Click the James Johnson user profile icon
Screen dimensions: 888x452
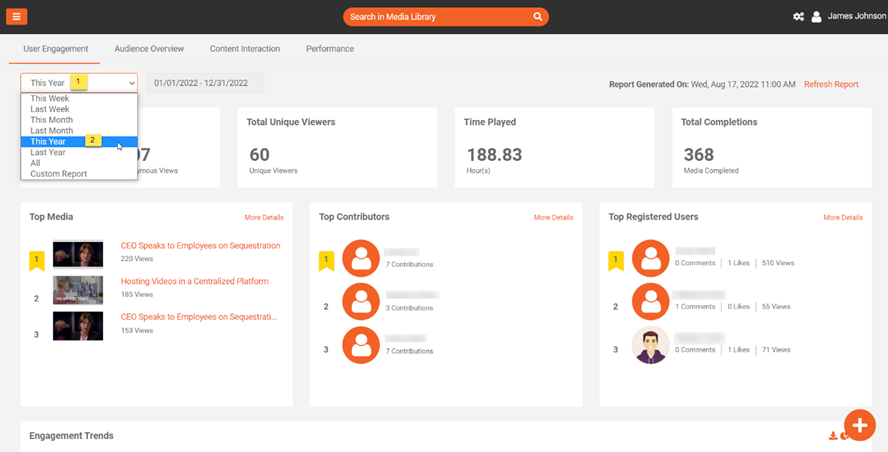point(816,17)
